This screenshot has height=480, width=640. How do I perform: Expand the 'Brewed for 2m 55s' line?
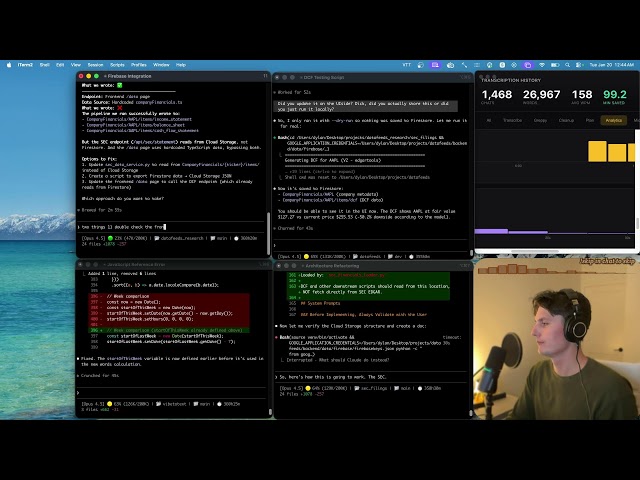tap(100, 210)
